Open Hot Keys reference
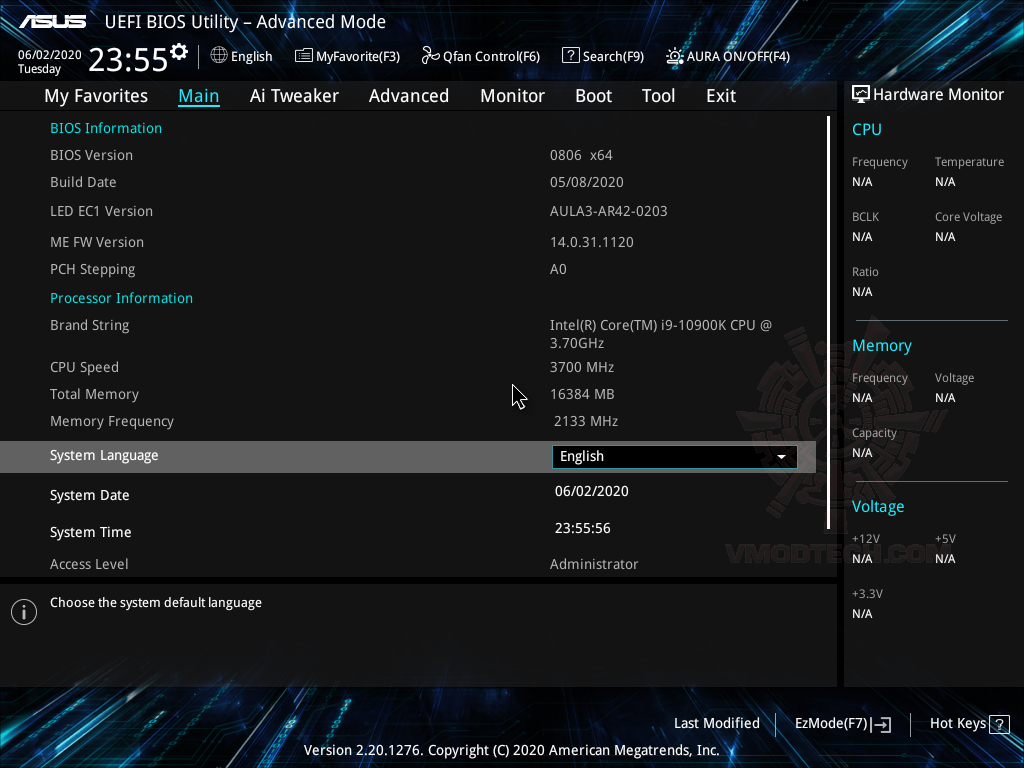The width and height of the screenshot is (1024, 768). (958, 723)
